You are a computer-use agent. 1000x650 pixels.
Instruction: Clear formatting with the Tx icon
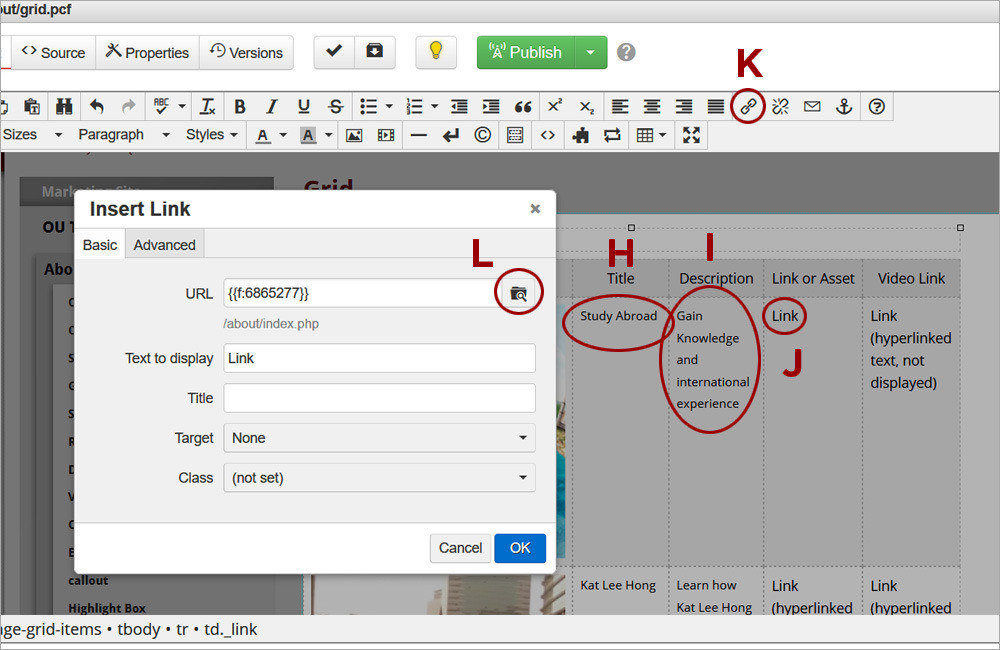(207, 107)
